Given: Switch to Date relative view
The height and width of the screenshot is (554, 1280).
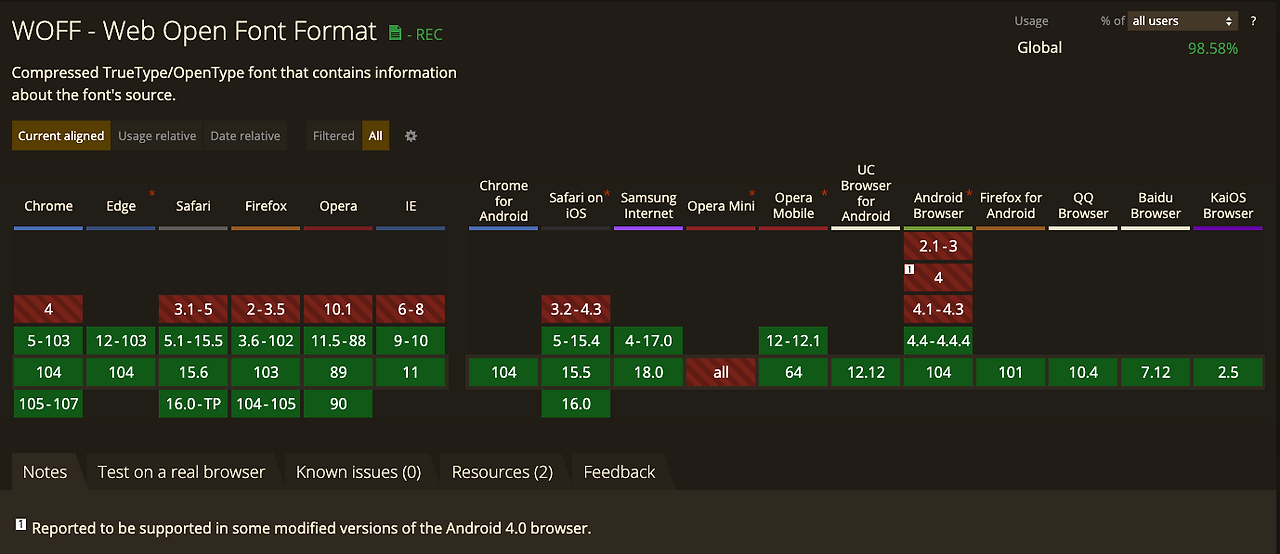Looking at the screenshot, I should [245, 136].
